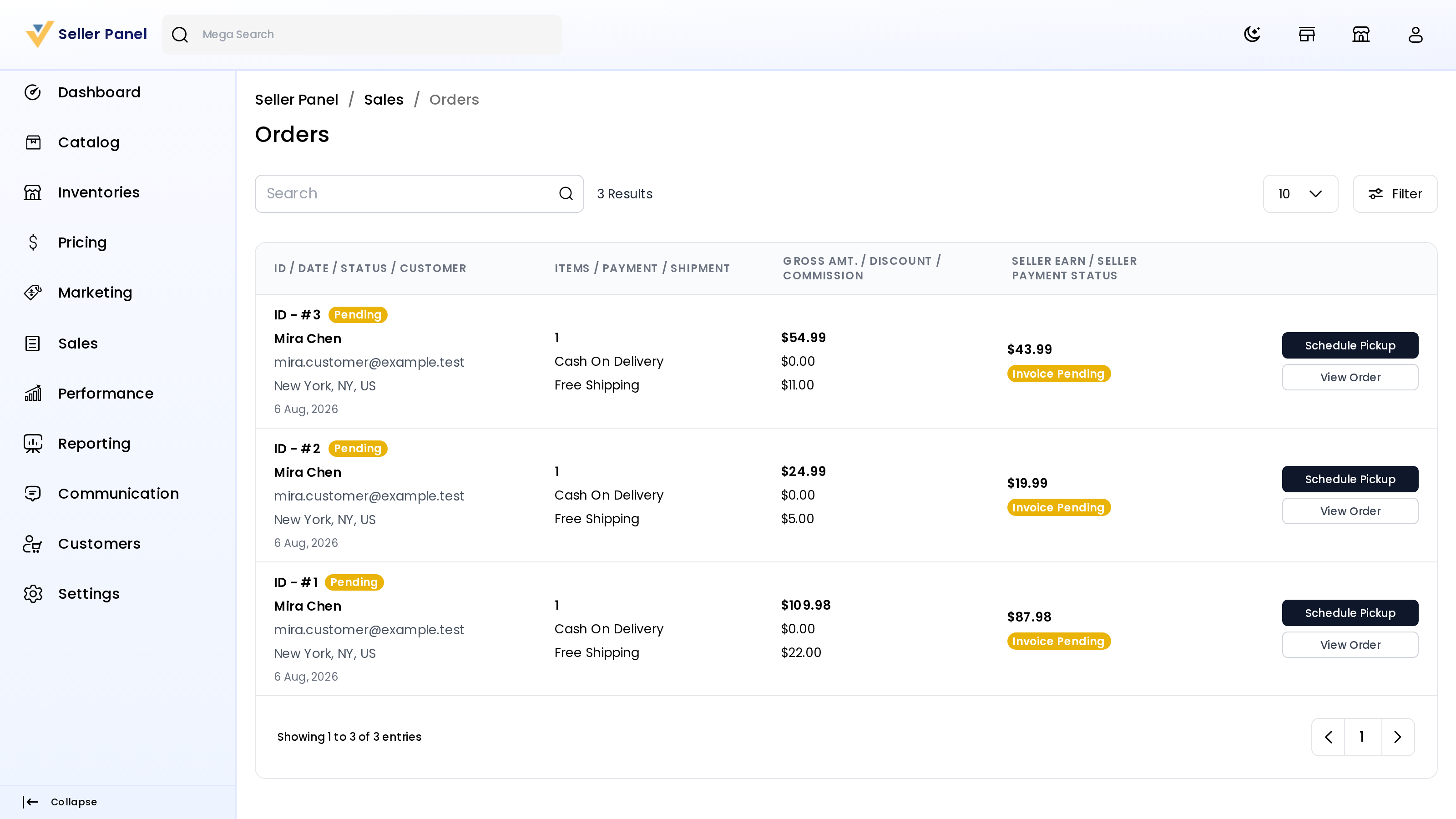Open the marketplace shop icon in header

(x=1360, y=35)
